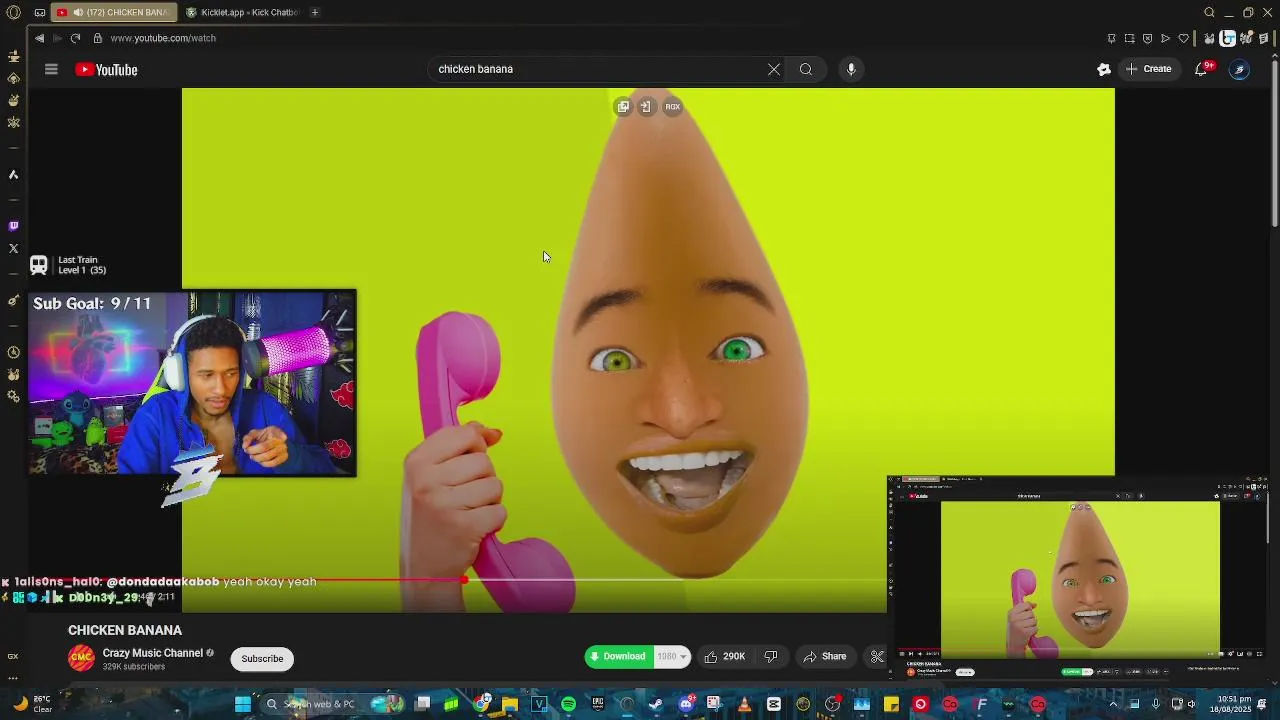Take a snapshot with the capture icon
This screenshot has width=1280, height=720.
(1129, 38)
